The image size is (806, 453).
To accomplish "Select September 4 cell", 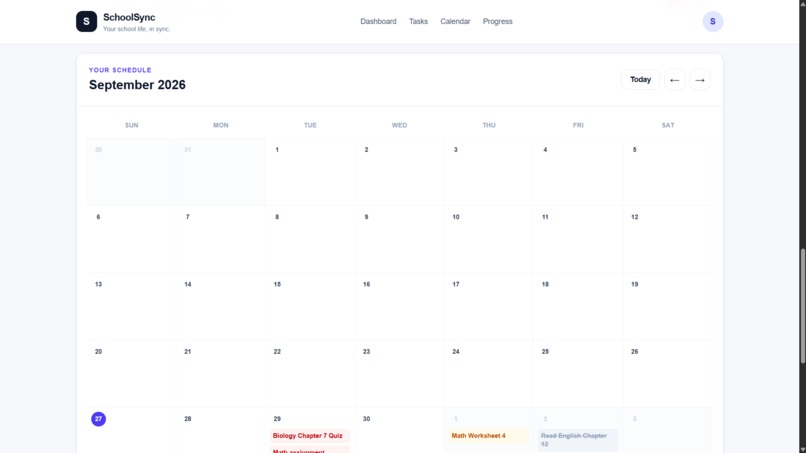I will [578, 172].
